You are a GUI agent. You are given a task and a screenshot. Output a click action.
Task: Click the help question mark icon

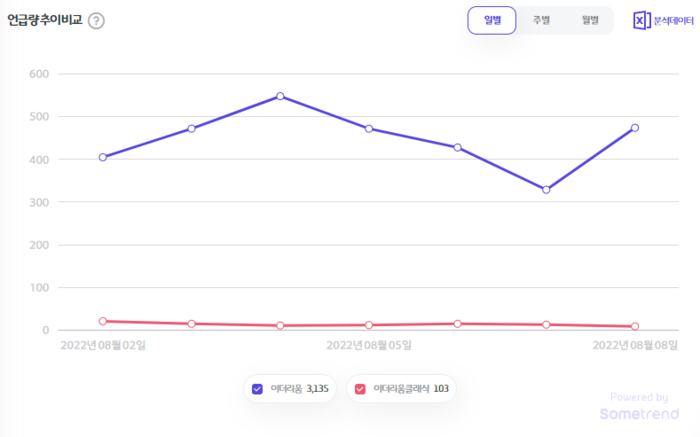coord(96,21)
